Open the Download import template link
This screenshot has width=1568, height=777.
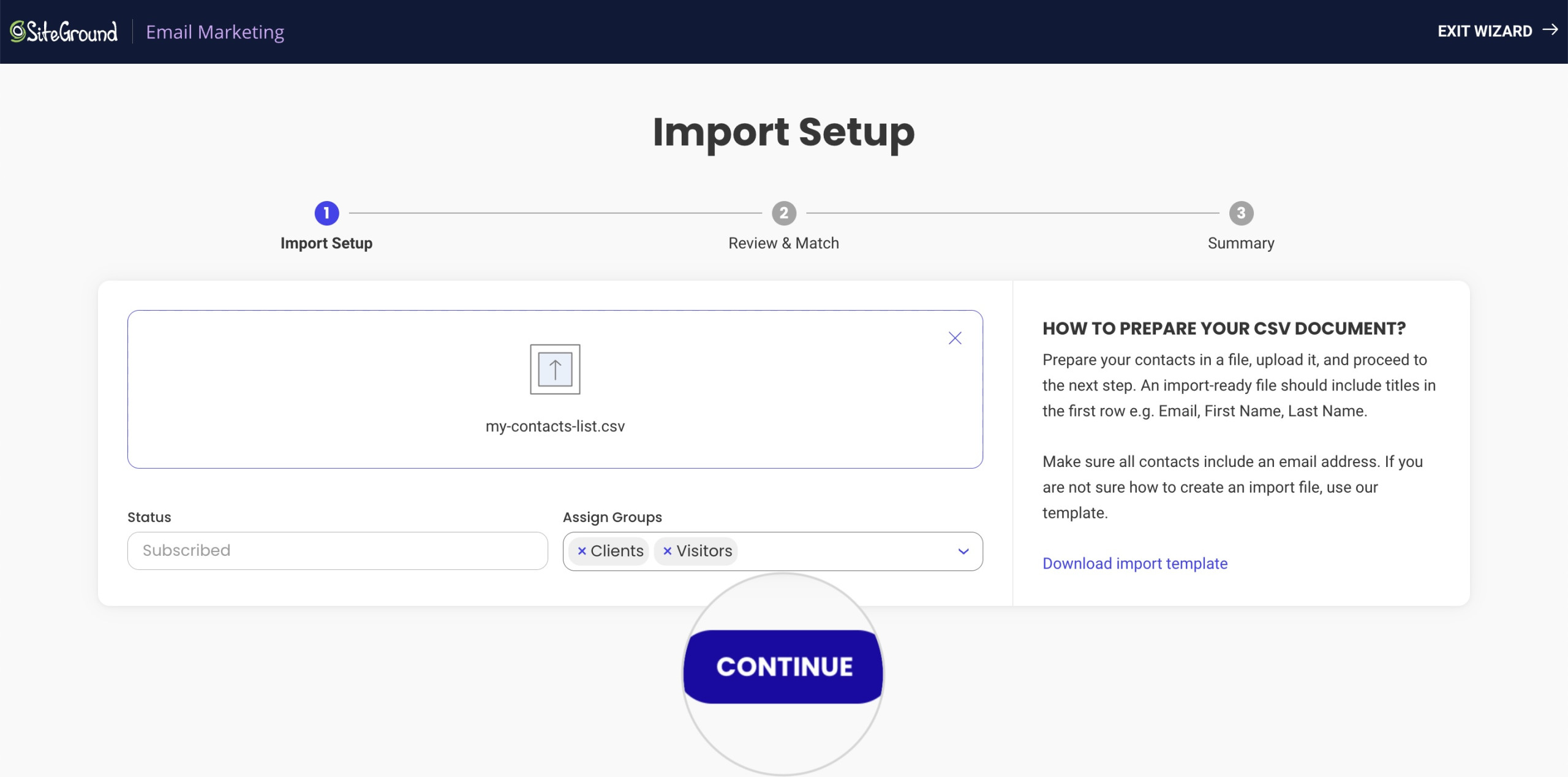tap(1135, 564)
